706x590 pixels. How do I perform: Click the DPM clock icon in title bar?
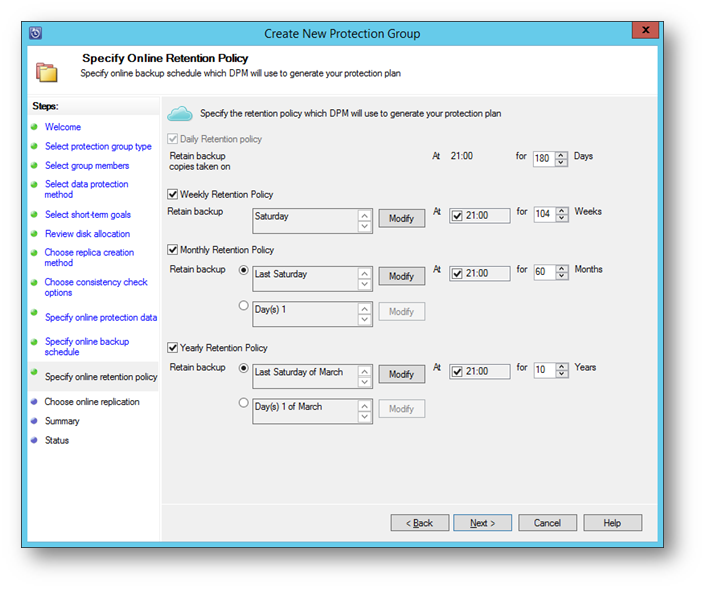coord(36,33)
